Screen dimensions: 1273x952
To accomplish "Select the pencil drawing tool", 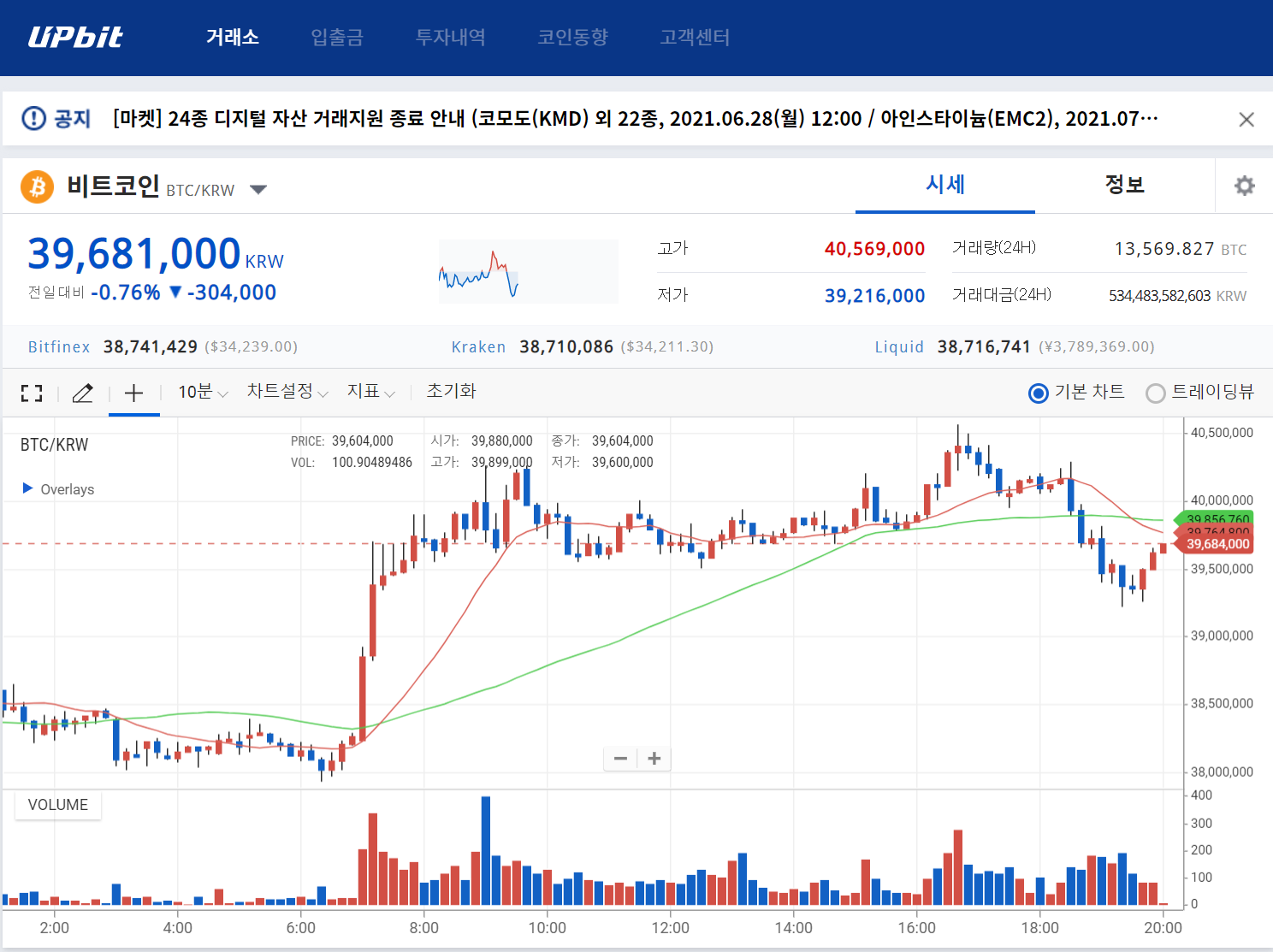I will click(x=83, y=393).
